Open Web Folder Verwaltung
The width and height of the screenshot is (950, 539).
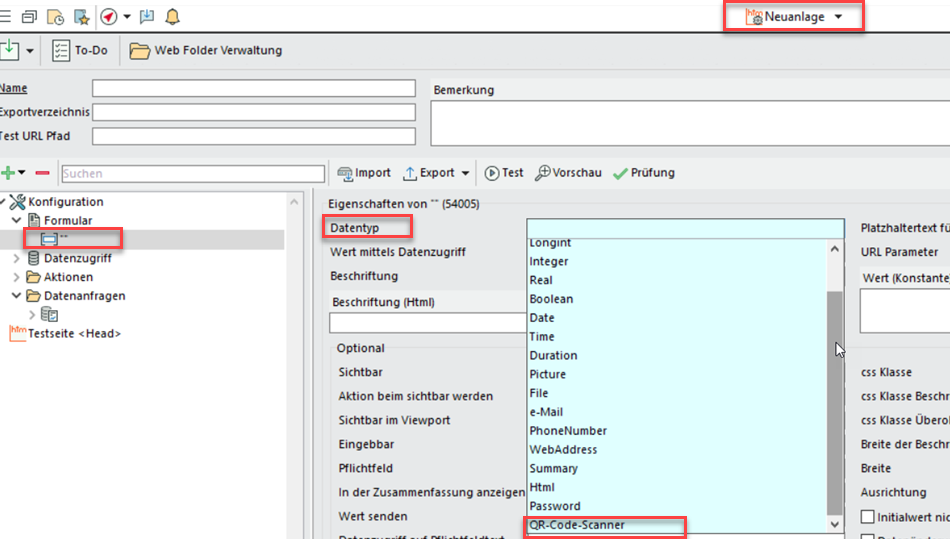(x=206, y=50)
